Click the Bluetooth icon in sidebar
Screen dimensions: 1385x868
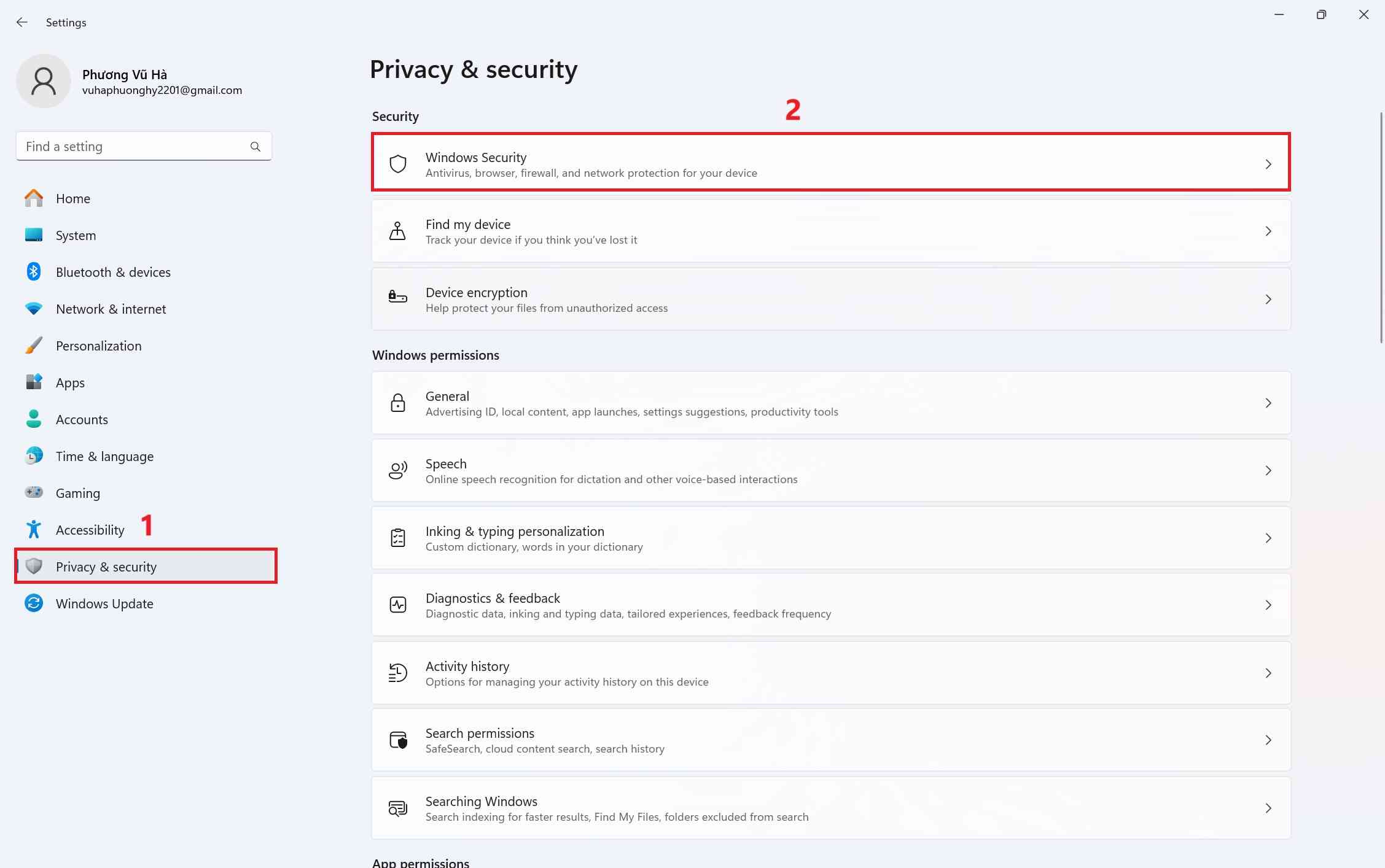click(x=34, y=272)
